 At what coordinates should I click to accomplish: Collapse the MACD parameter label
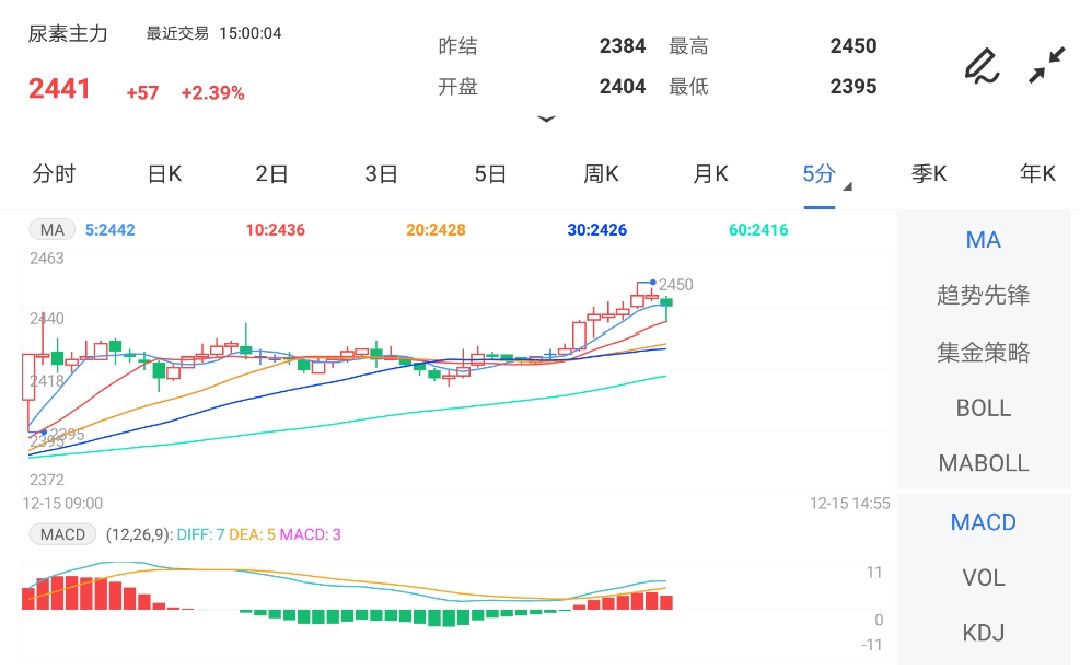click(62, 534)
